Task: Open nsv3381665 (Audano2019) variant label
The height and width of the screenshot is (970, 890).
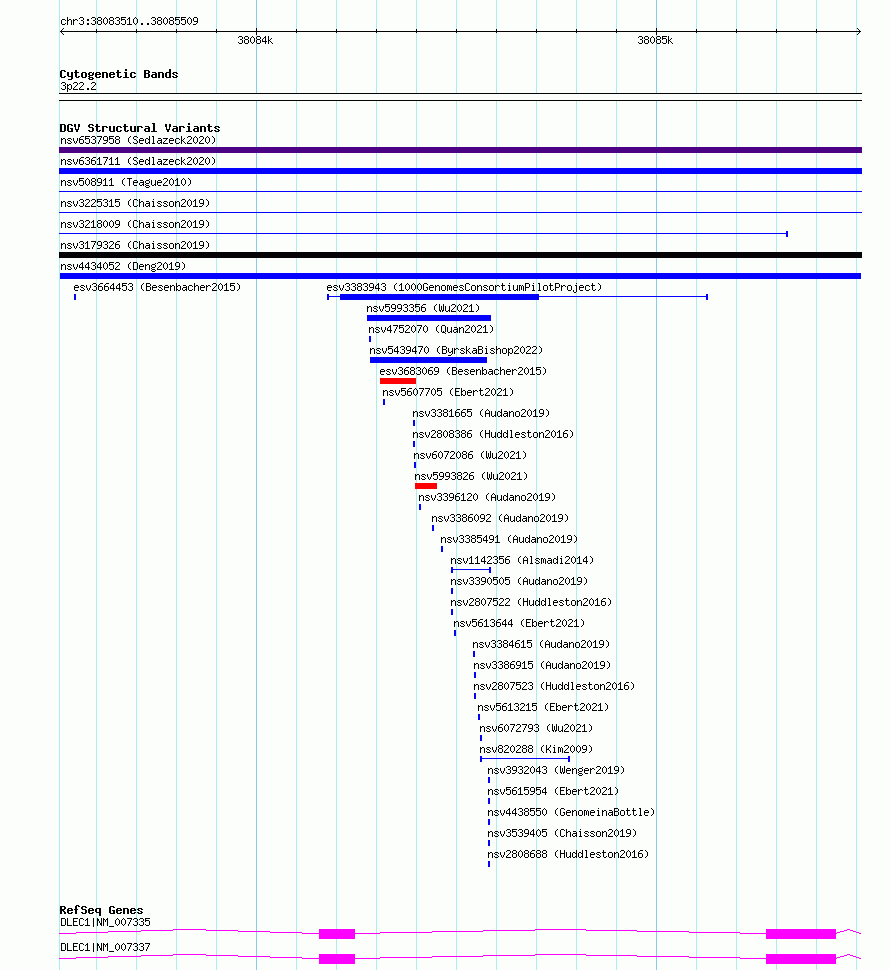Action: (x=481, y=414)
